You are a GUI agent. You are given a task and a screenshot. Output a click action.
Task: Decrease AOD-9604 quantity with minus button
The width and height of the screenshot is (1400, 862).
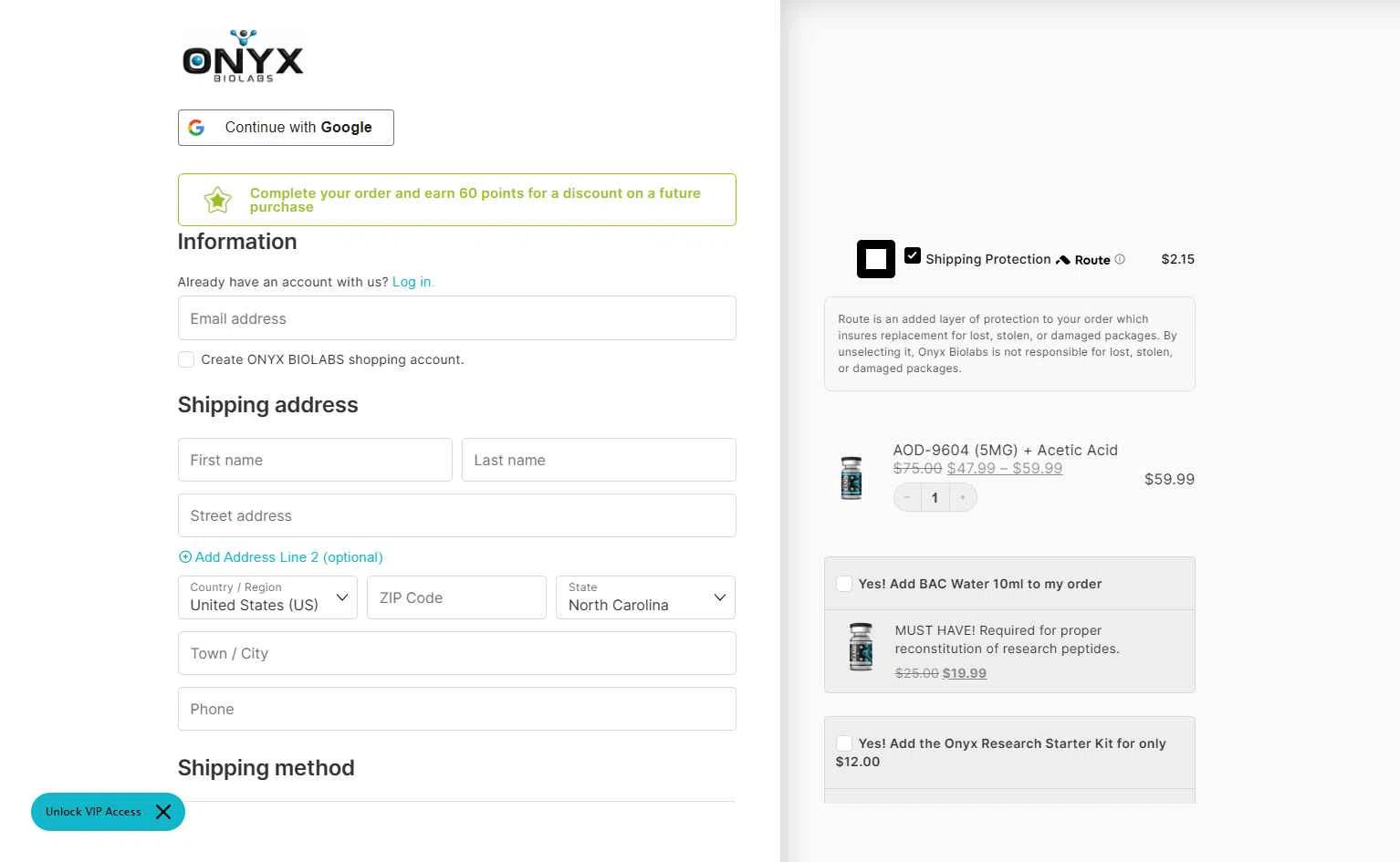tap(907, 497)
